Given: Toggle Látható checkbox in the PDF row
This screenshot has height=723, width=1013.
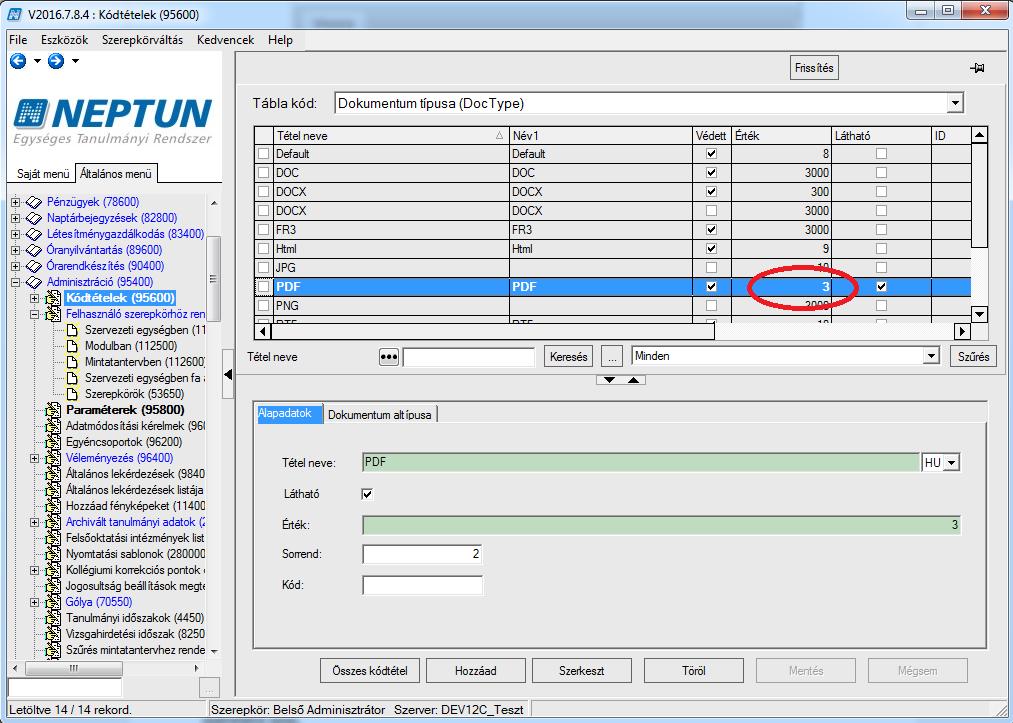Looking at the screenshot, I should point(881,287).
